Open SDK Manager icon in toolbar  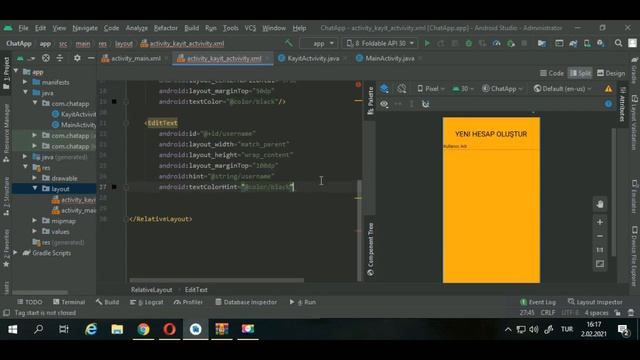coord(600,43)
